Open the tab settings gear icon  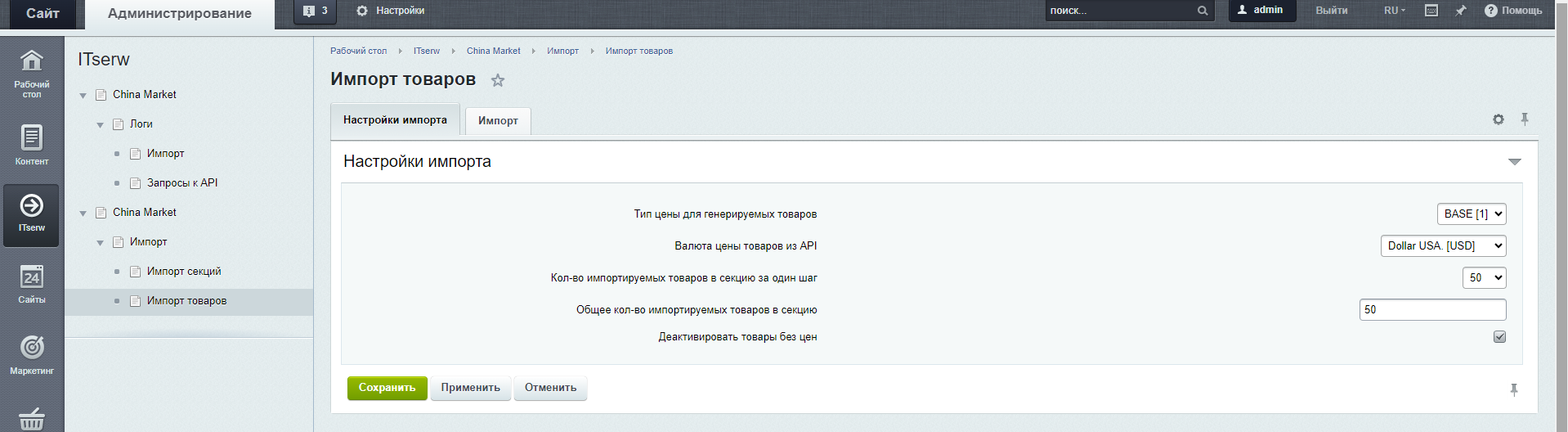pyautogui.click(x=1498, y=119)
